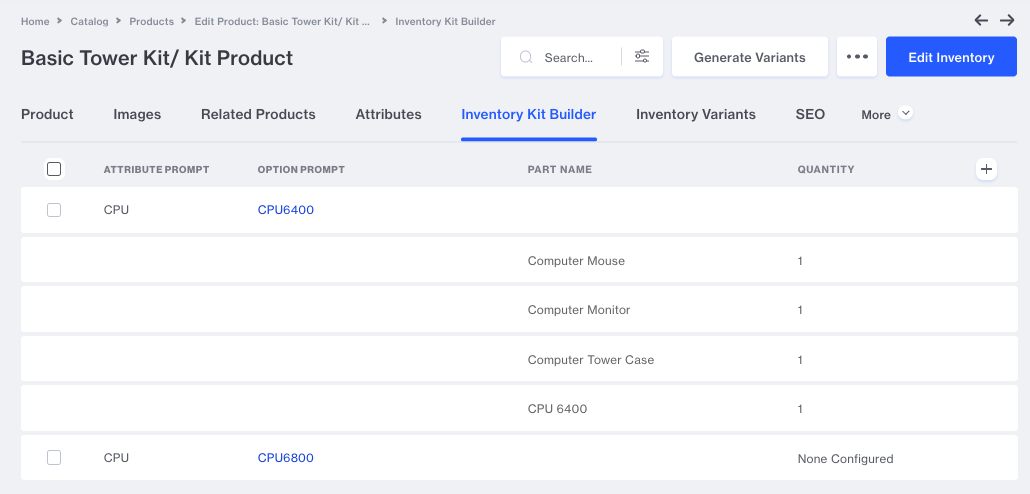Open the three-dots more actions menu
The height and width of the screenshot is (494, 1030).
[x=857, y=56]
